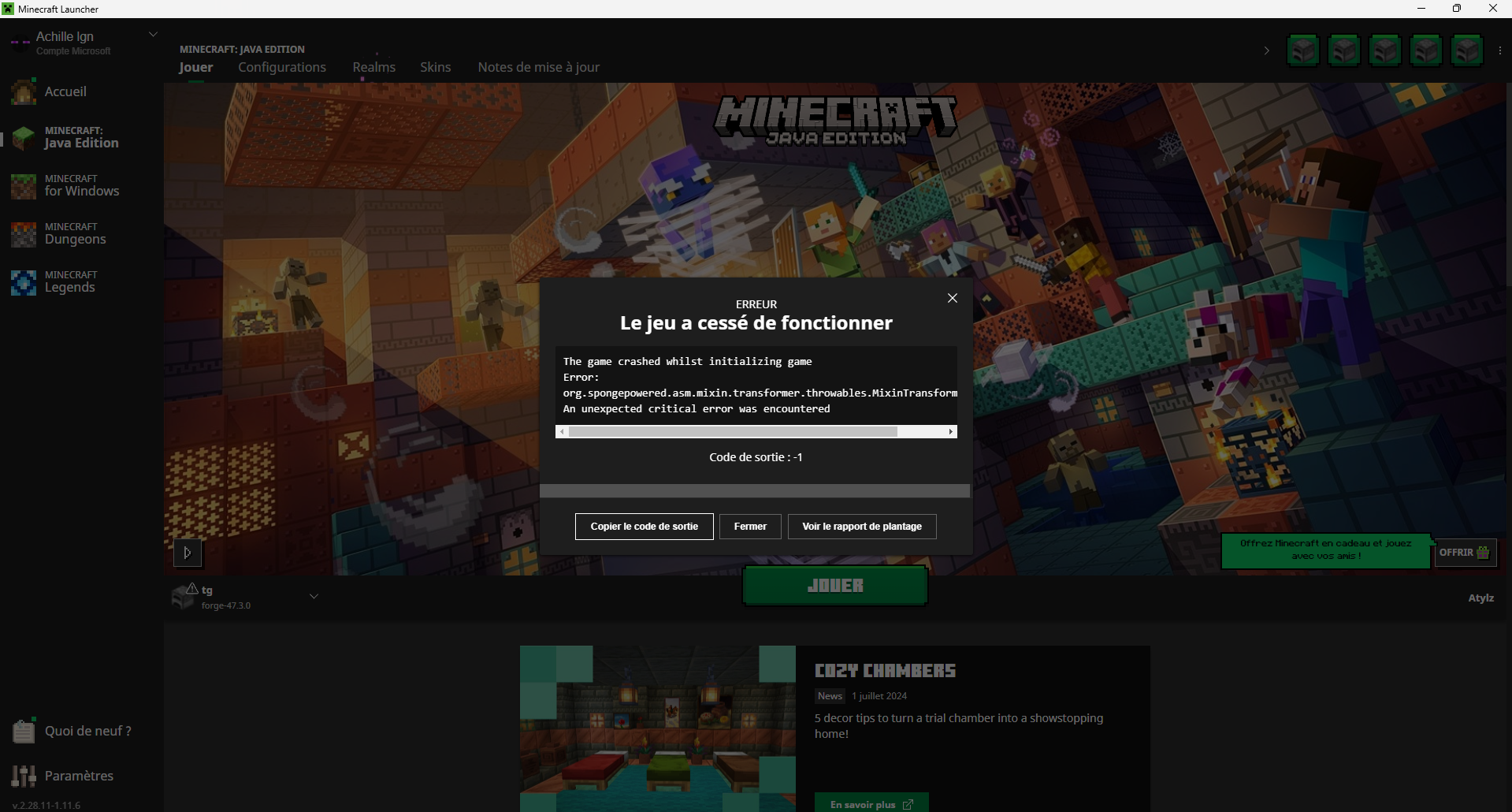This screenshot has width=1512, height=812.
Task: Click the '1 juillet 2024' article date
Action: point(879,696)
